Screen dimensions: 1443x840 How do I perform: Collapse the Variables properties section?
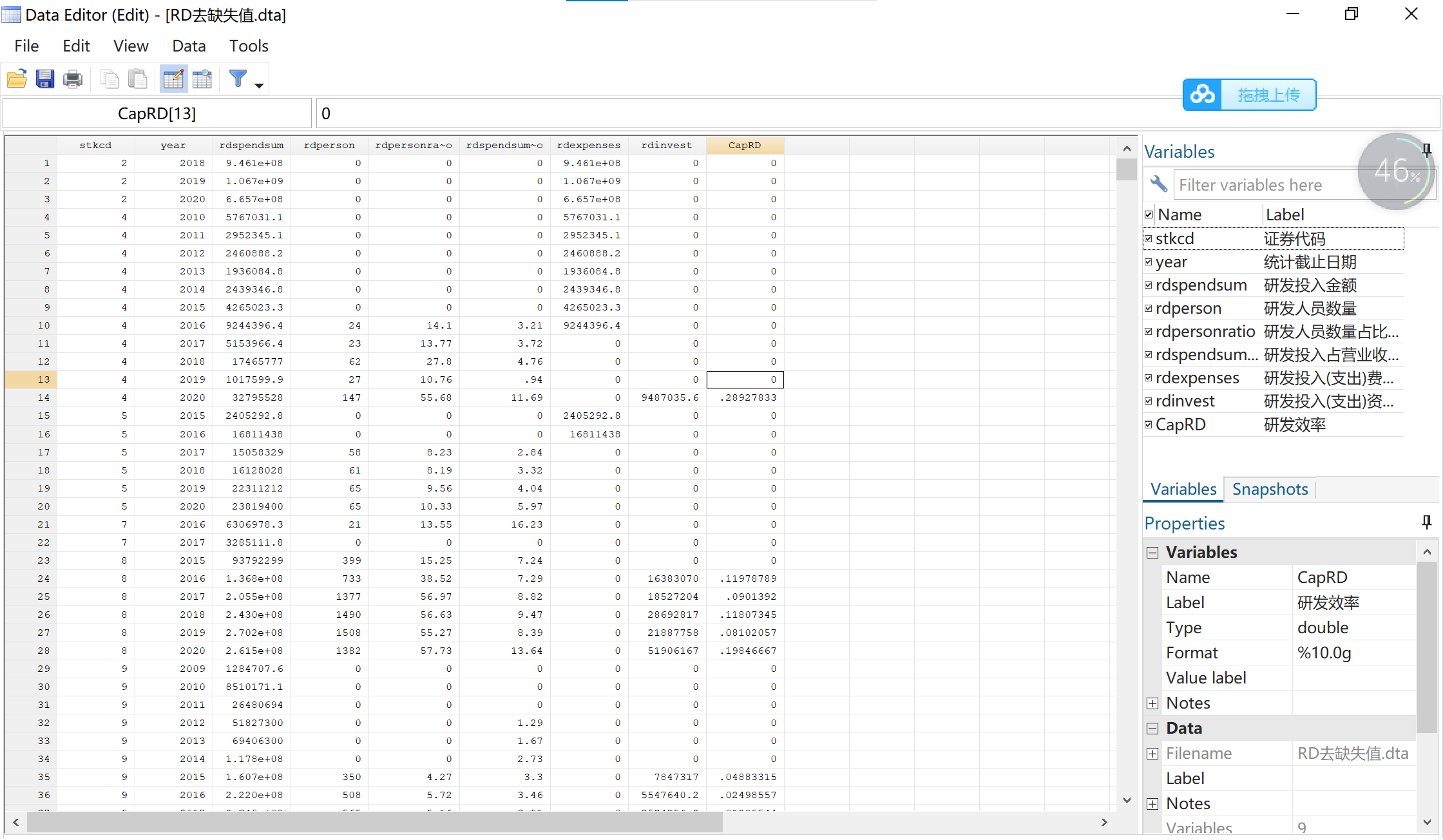pyautogui.click(x=1152, y=553)
